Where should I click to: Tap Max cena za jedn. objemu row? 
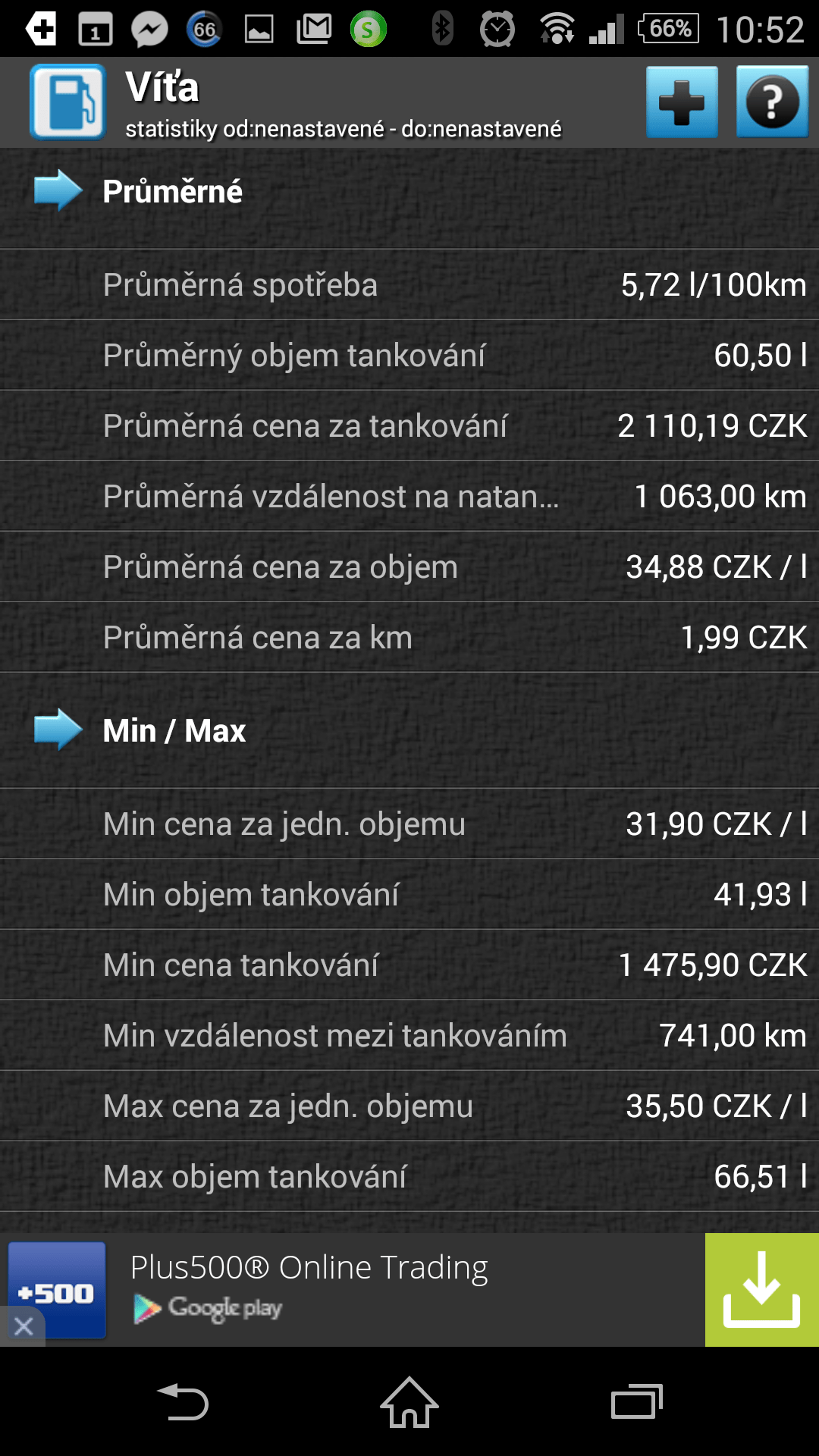409,1106
